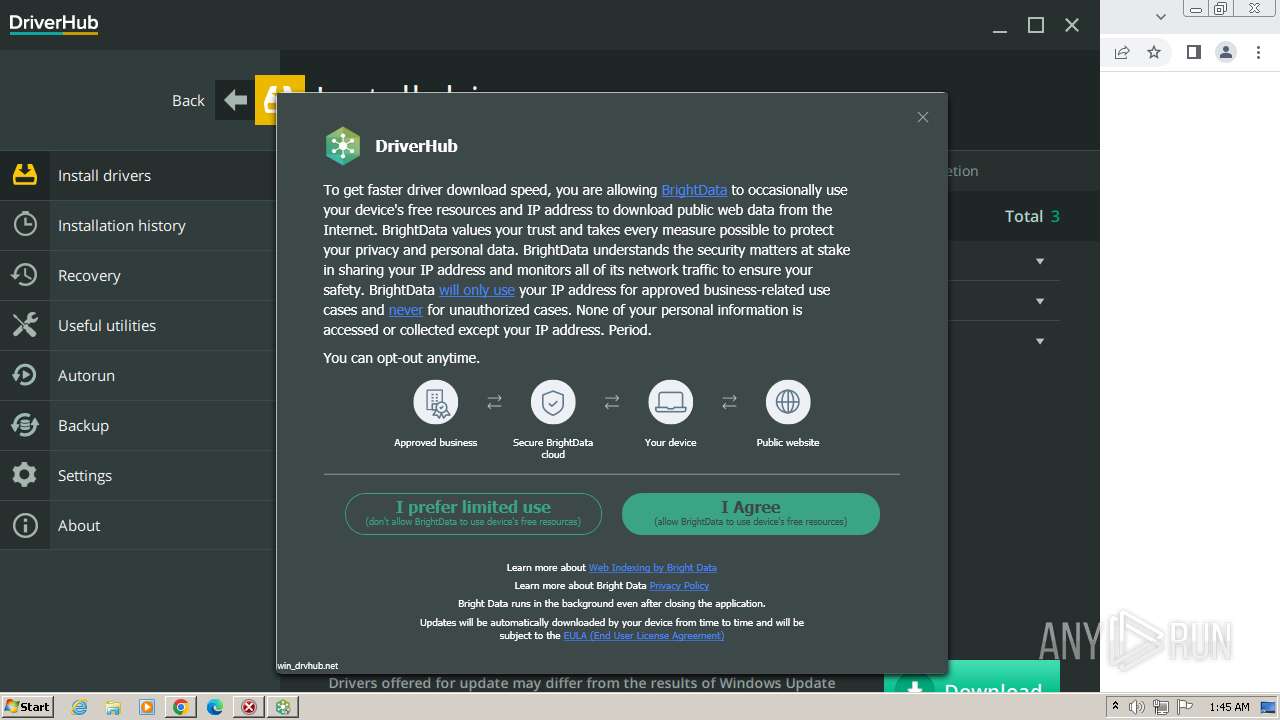Show hidden system tray icons
Screen dimensions: 1280x720
click(1116, 707)
